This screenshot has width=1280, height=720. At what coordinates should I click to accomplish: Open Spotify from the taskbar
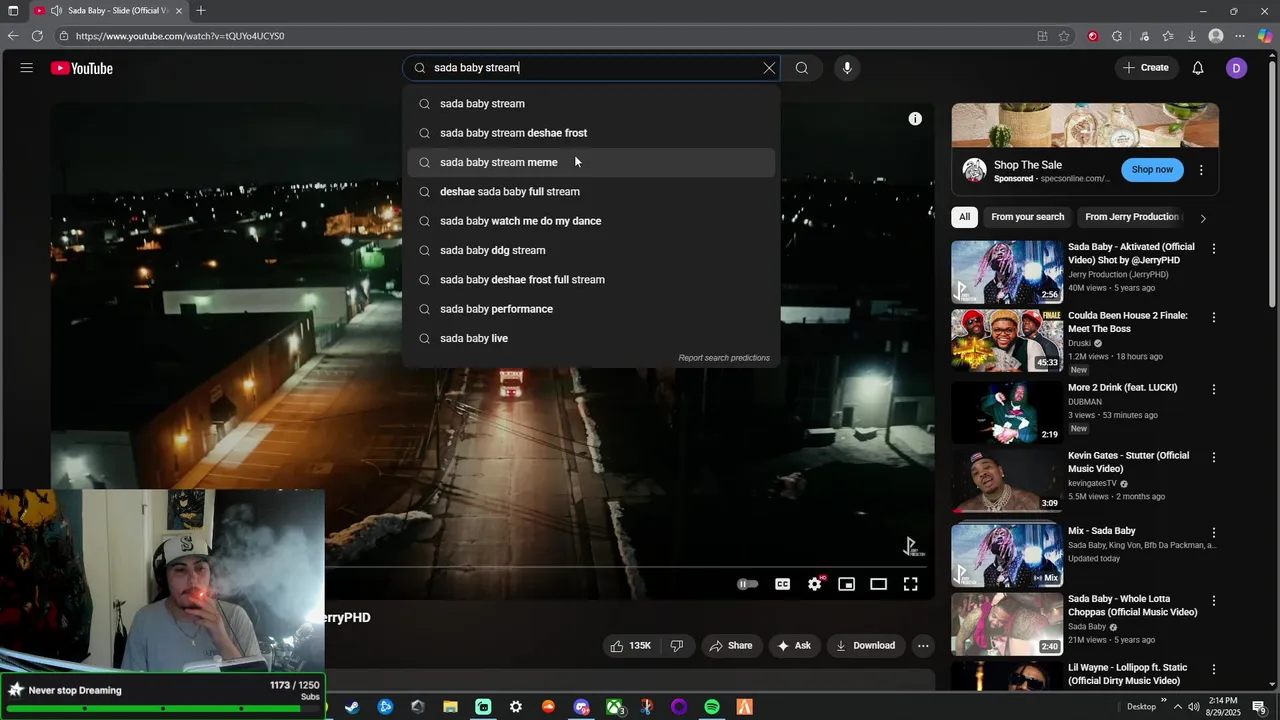click(712, 707)
